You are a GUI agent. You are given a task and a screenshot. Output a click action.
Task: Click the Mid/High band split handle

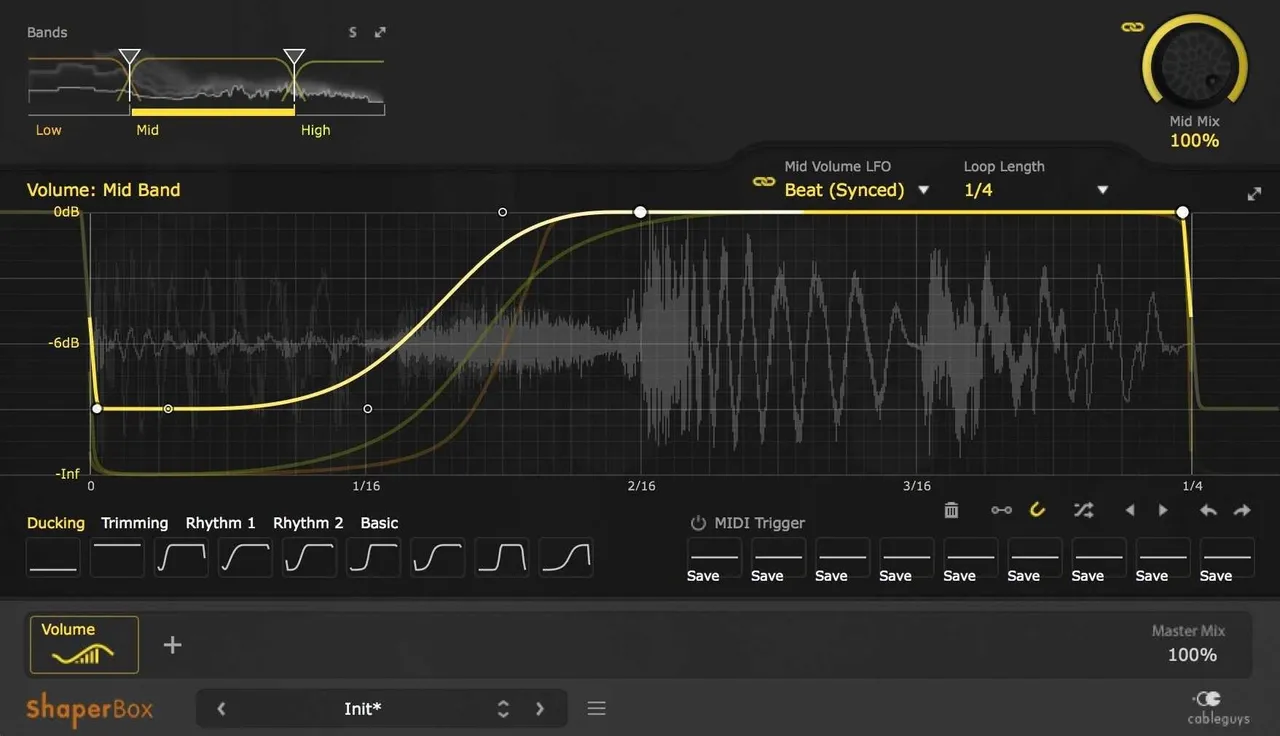point(294,58)
